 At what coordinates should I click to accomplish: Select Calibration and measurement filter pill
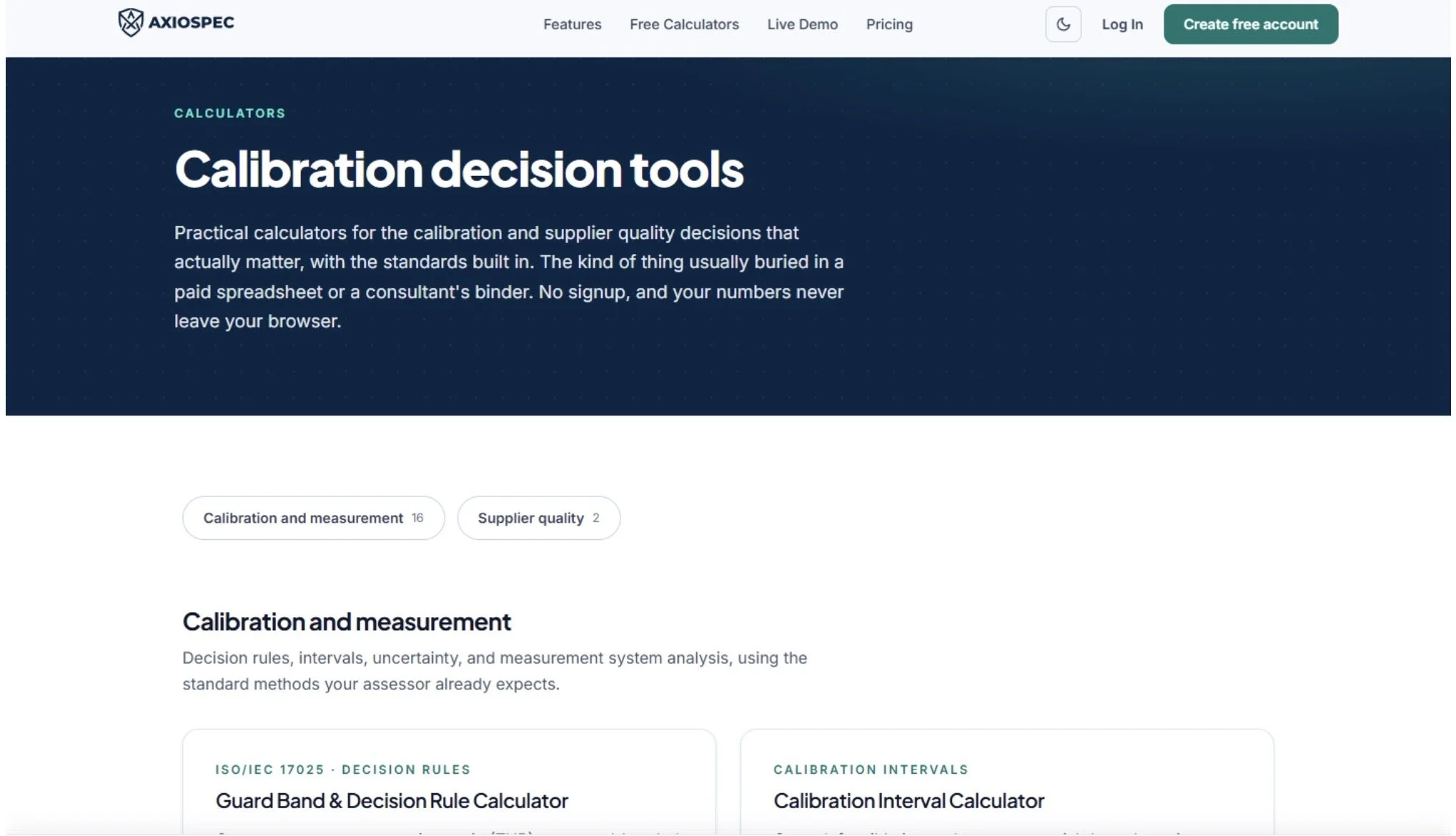click(x=313, y=518)
